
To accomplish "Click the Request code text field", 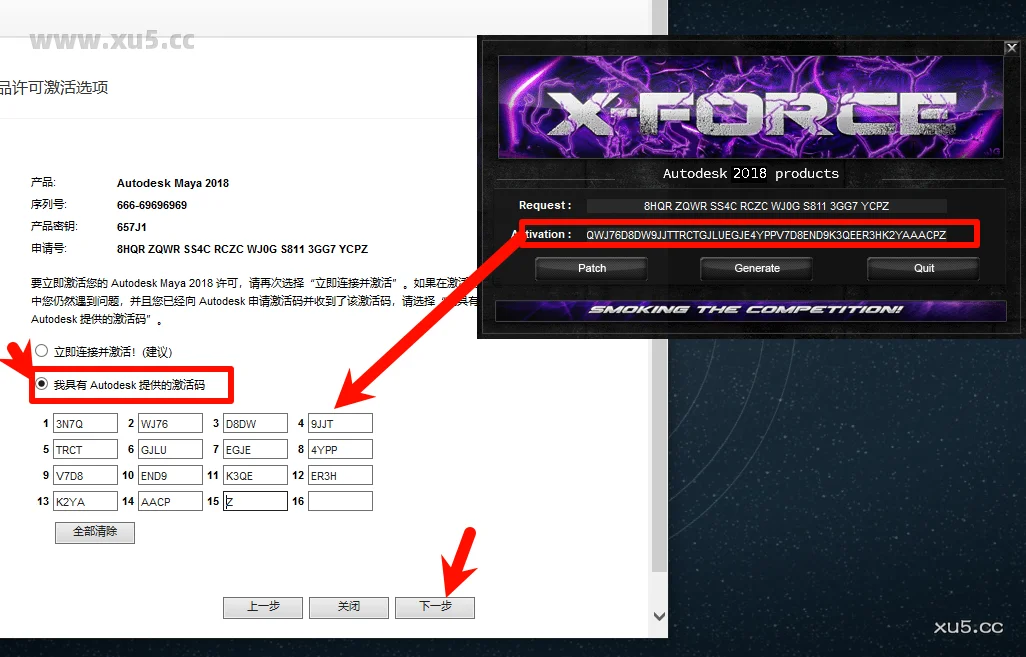I will tap(766, 206).
